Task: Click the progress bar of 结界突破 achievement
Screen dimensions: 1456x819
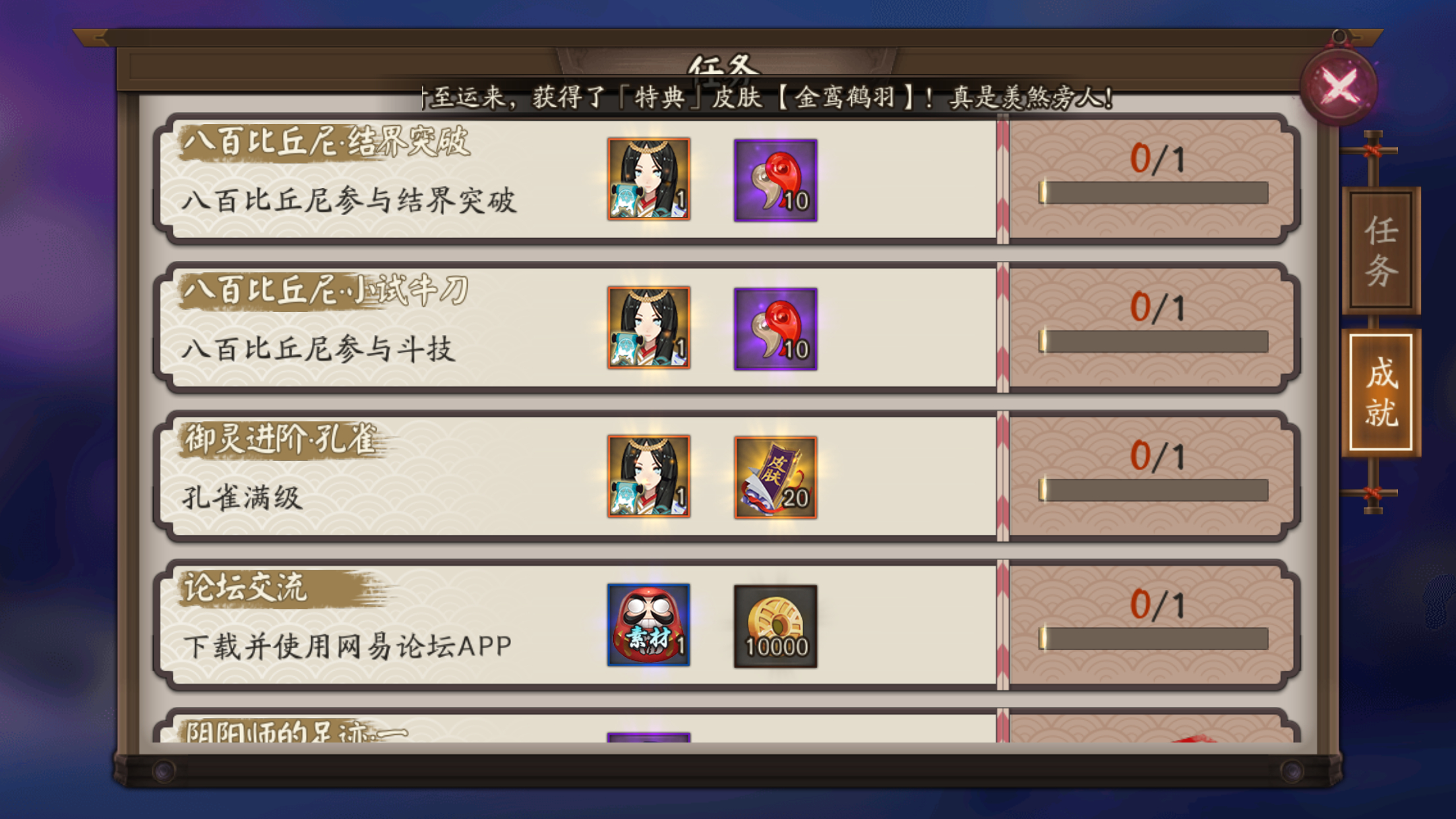Action: click(x=1153, y=193)
